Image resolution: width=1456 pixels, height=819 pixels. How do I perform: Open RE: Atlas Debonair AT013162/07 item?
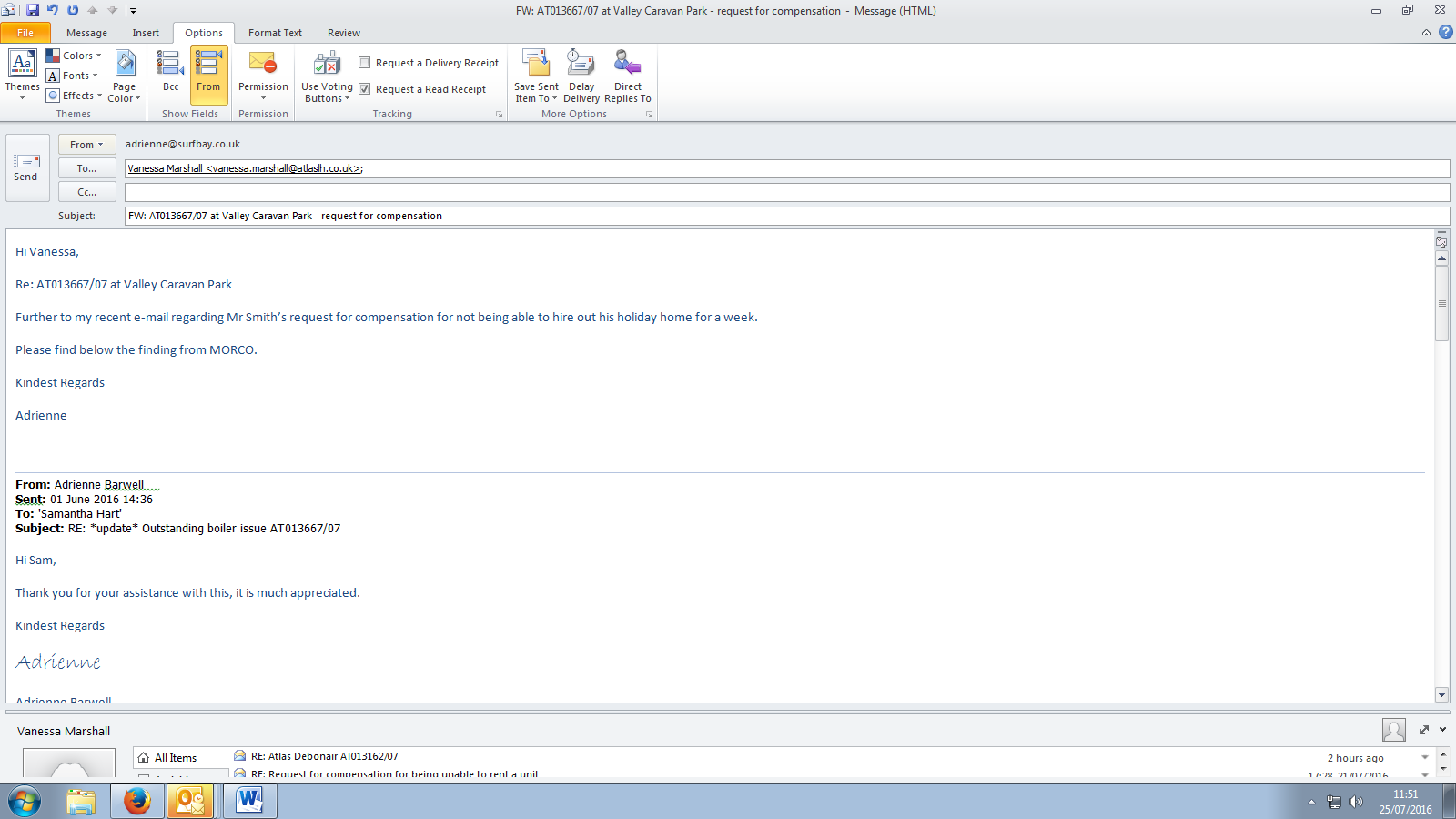pyautogui.click(x=324, y=756)
